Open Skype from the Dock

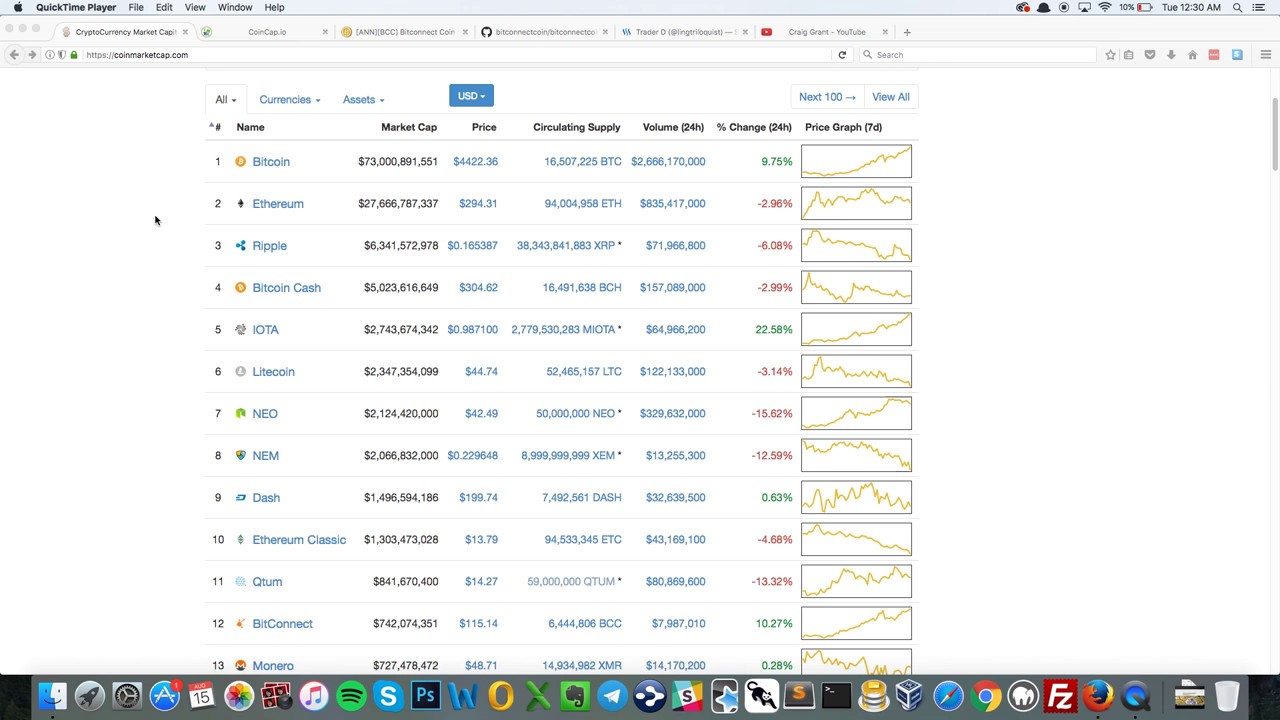click(x=388, y=695)
